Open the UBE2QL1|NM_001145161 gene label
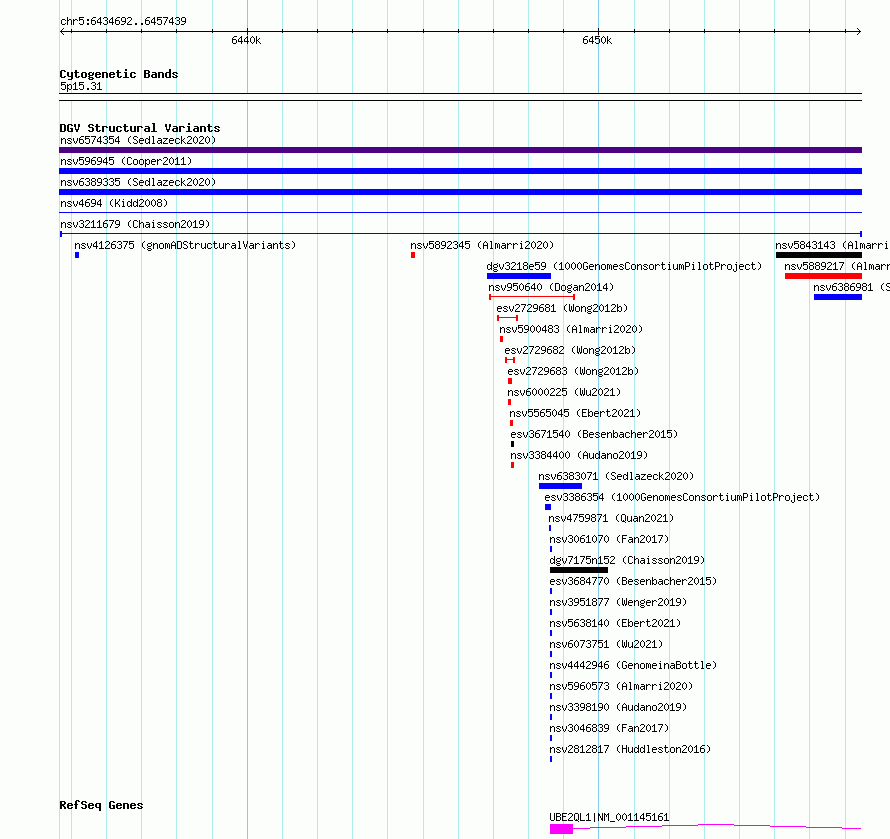 [609, 817]
